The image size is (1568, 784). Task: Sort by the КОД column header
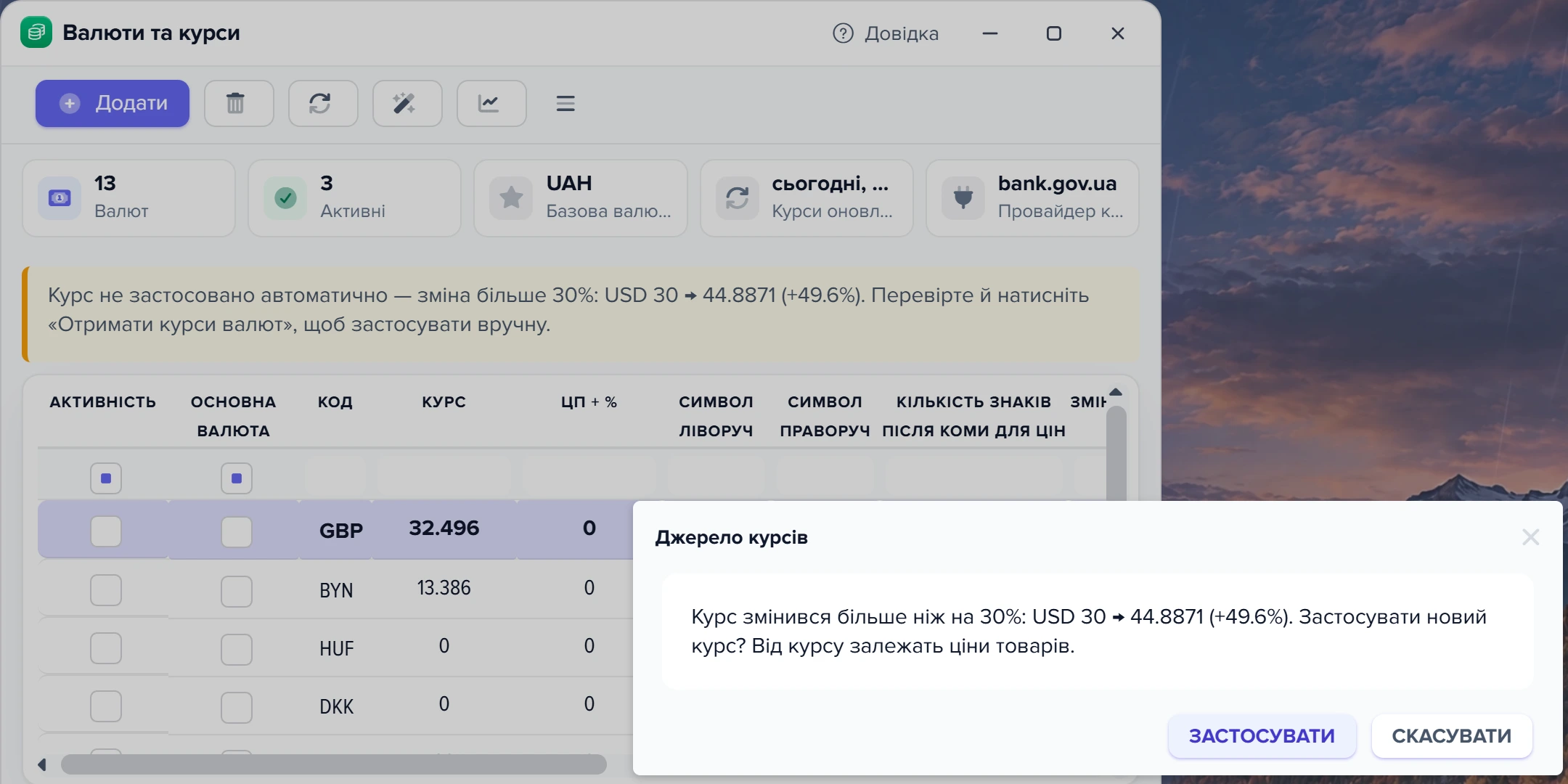coord(335,401)
